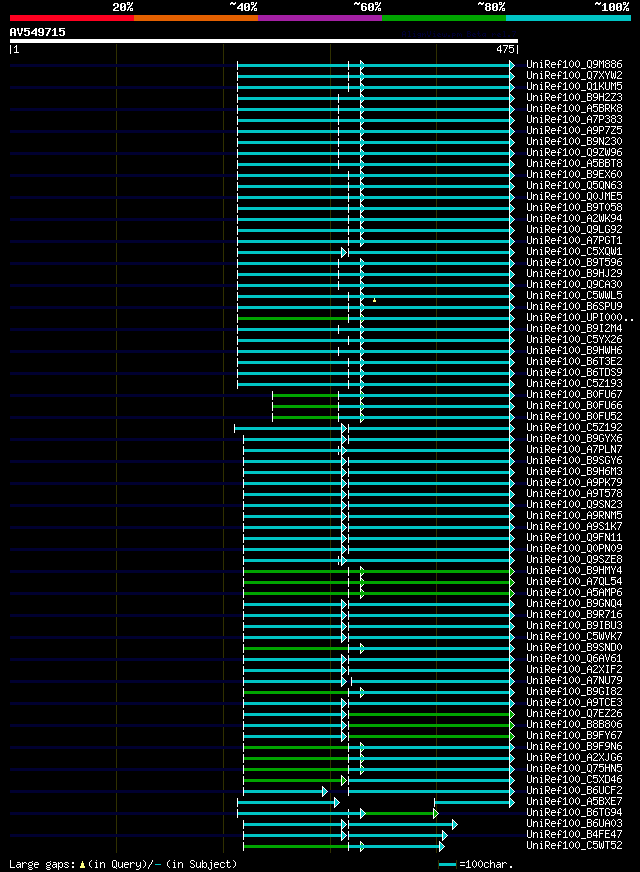Open hit UniRef100_A5BRK8
Image resolution: width=640 pixels, height=872 pixels.
tap(574, 108)
